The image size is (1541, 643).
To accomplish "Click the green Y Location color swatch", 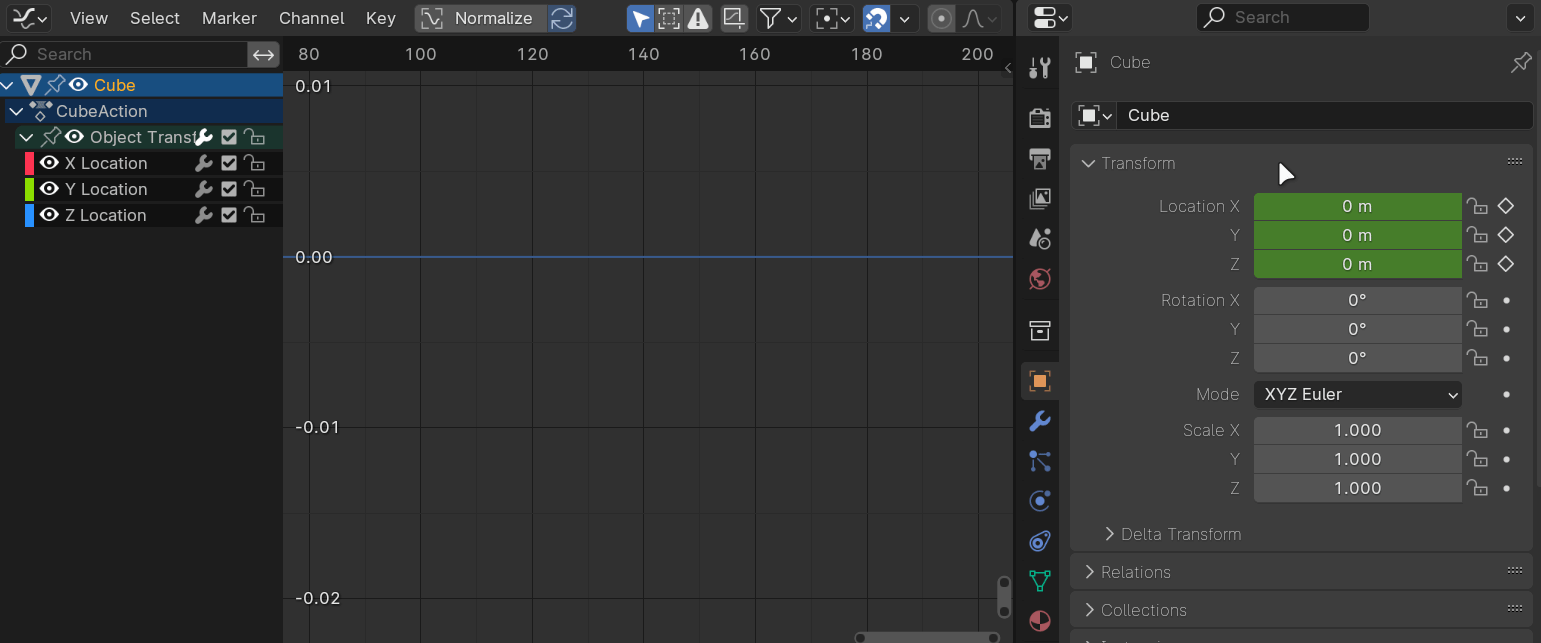I will (x=29, y=189).
